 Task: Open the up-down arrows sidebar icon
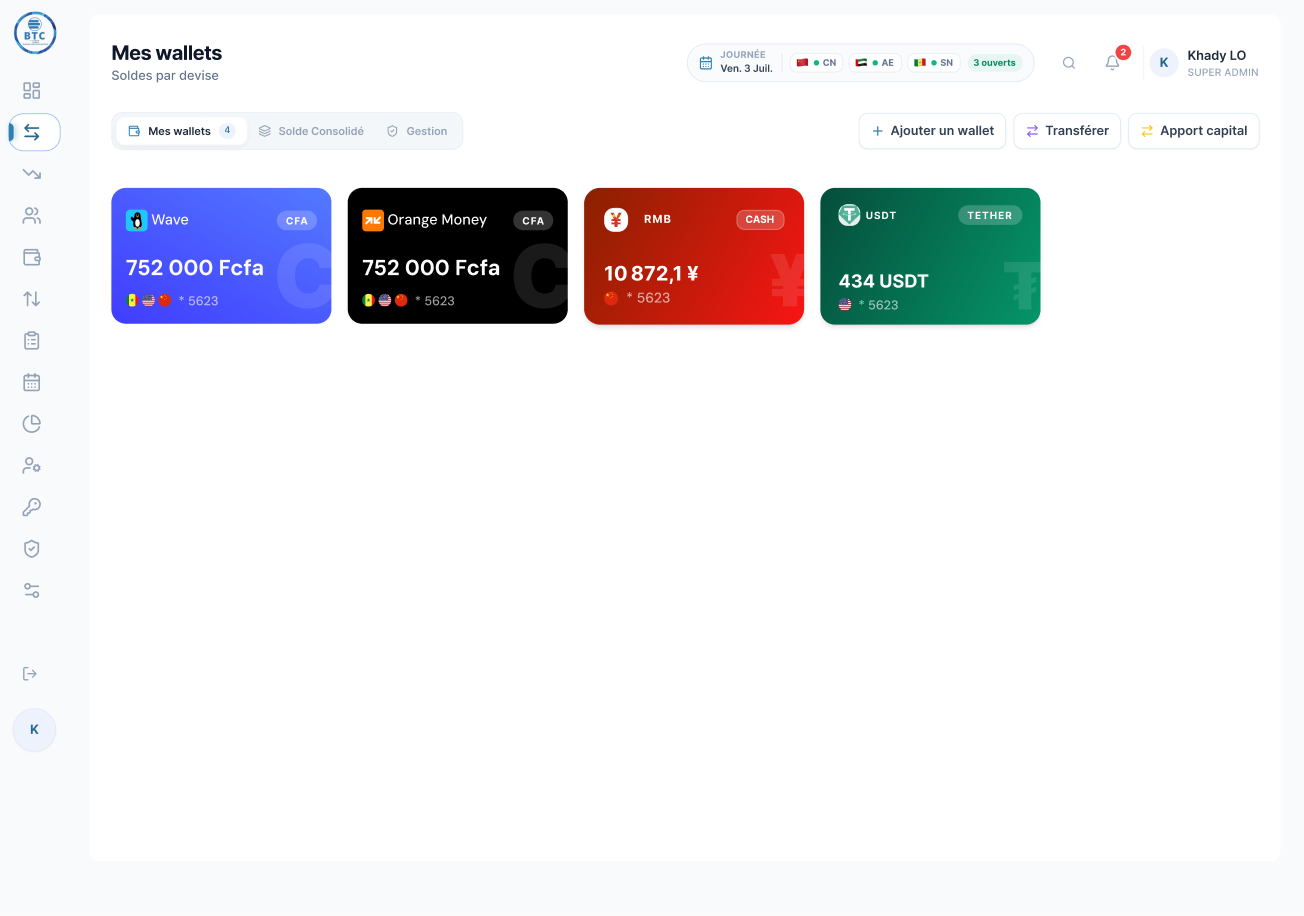(32, 299)
